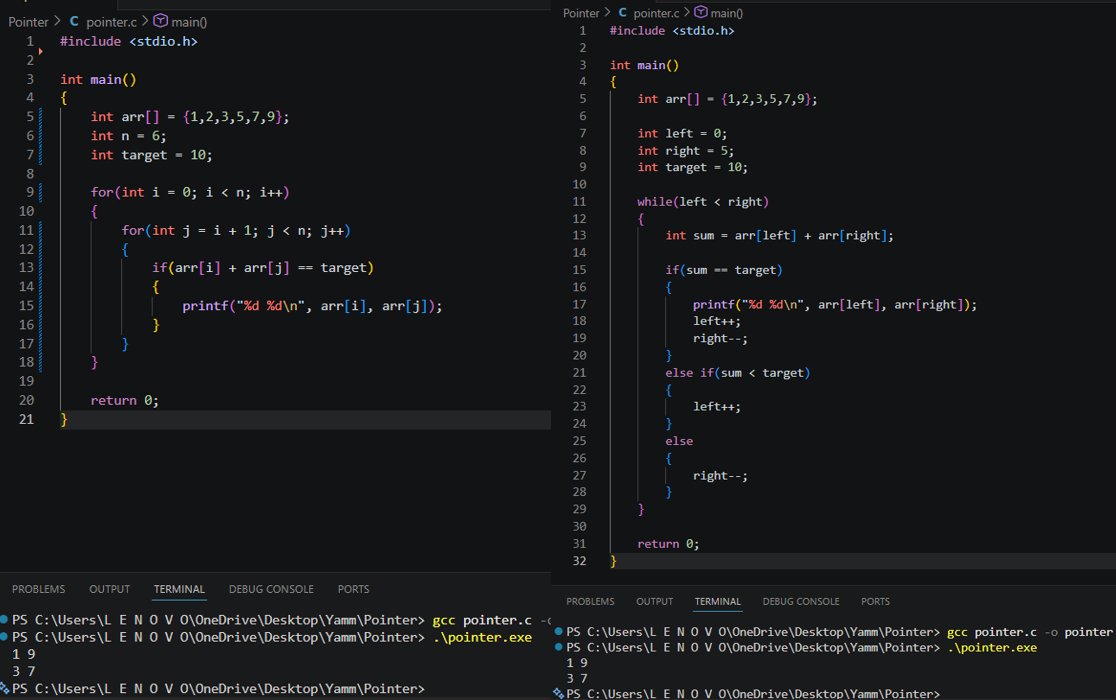Click printf line with arr[i], arr[j]
Image resolution: width=1116 pixels, height=700 pixels.
(312, 306)
